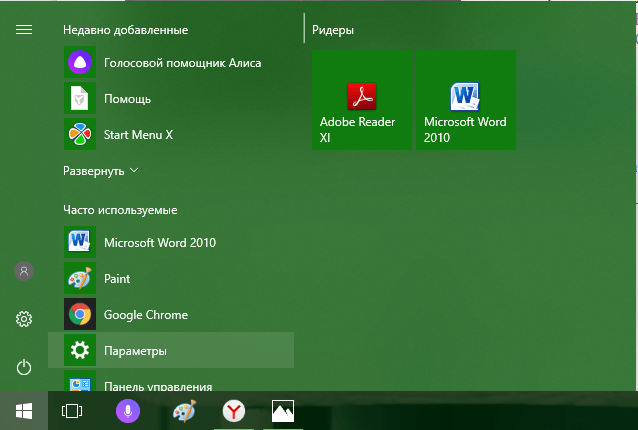
Task: Open Параметры in the apps list
Action: [x=171, y=350]
